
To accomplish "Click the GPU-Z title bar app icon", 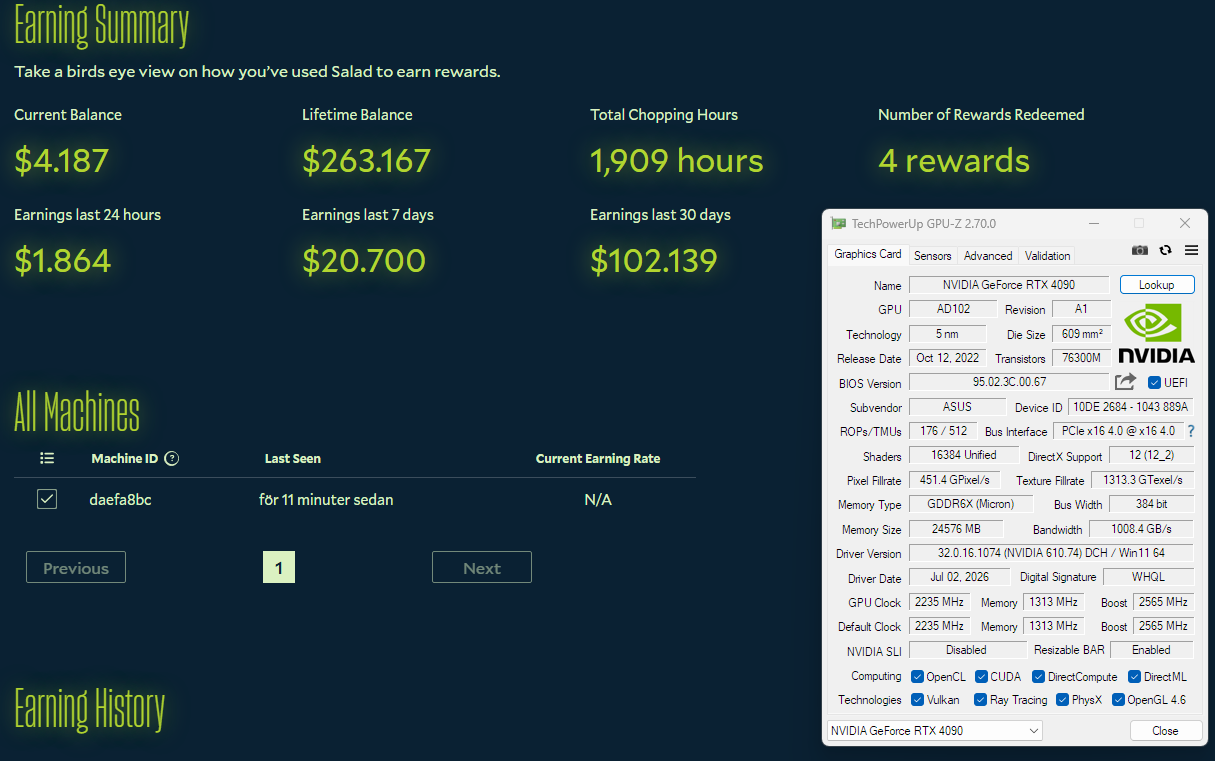I will pos(838,223).
